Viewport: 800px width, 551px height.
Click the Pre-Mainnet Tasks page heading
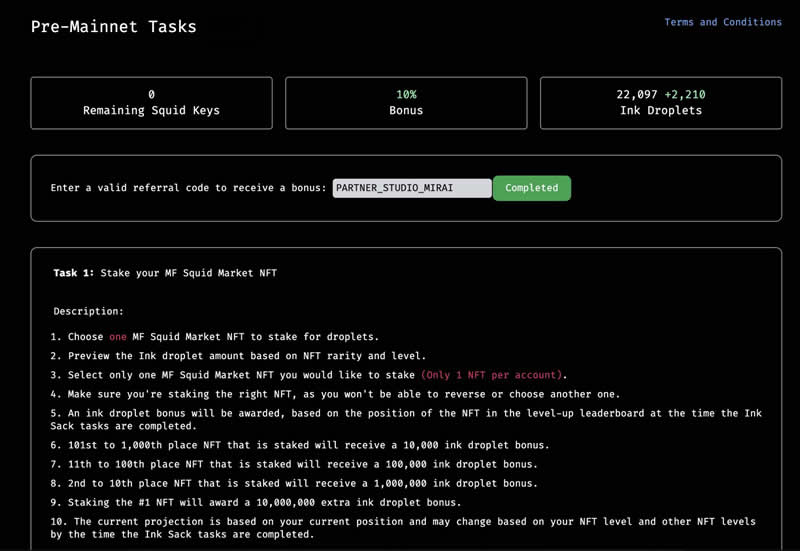click(113, 27)
